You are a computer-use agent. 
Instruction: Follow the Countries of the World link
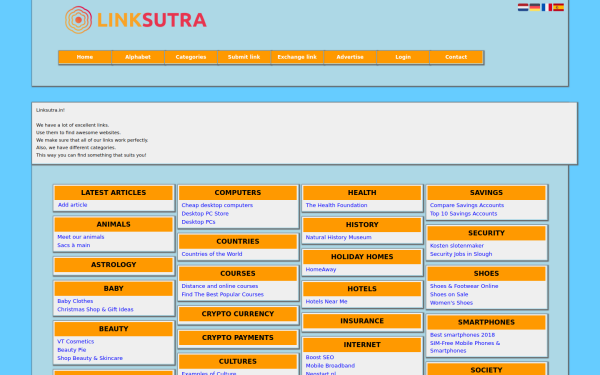point(212,254)
